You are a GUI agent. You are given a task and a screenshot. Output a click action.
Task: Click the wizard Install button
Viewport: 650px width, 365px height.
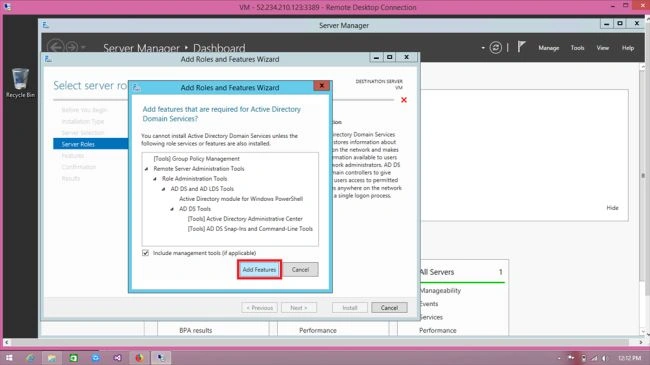pos(349,308)
